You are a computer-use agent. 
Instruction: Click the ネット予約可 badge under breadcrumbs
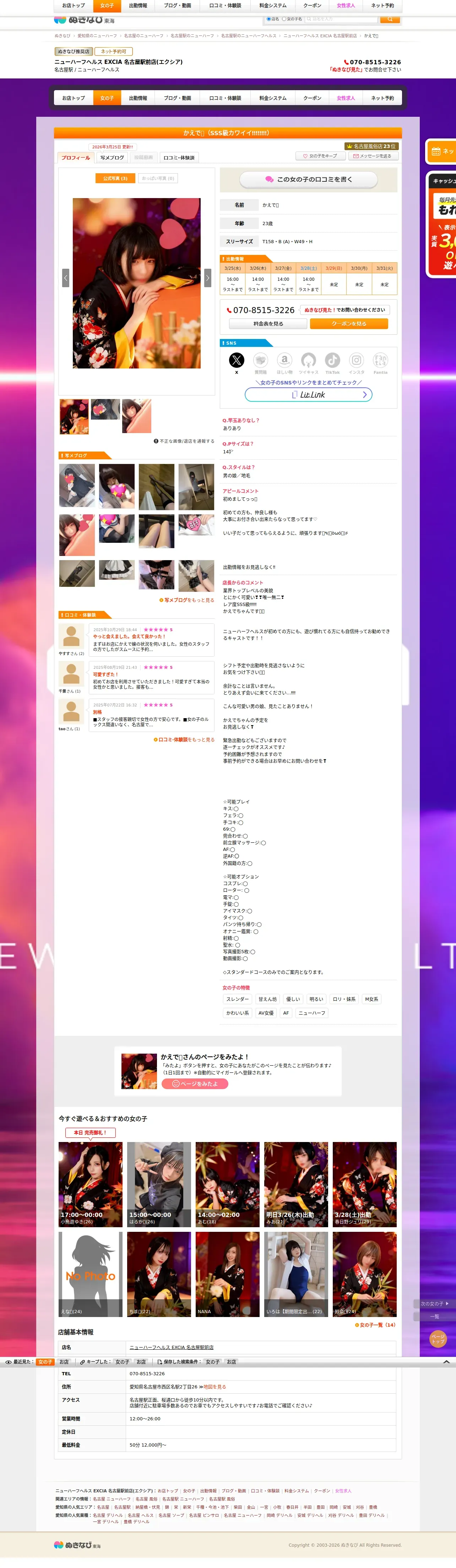tap(113, 51)
